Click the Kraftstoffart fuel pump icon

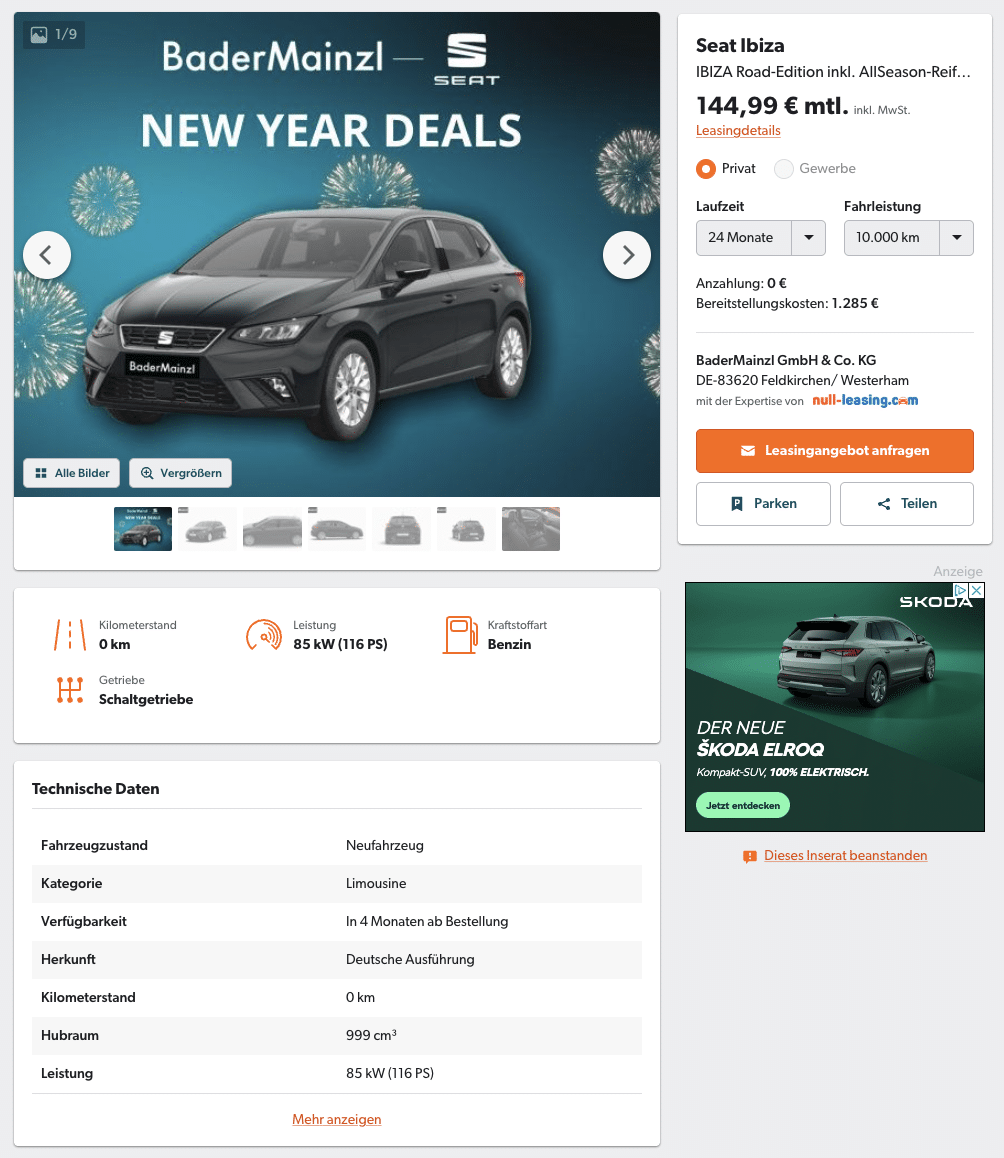click(x=460, y=635)
